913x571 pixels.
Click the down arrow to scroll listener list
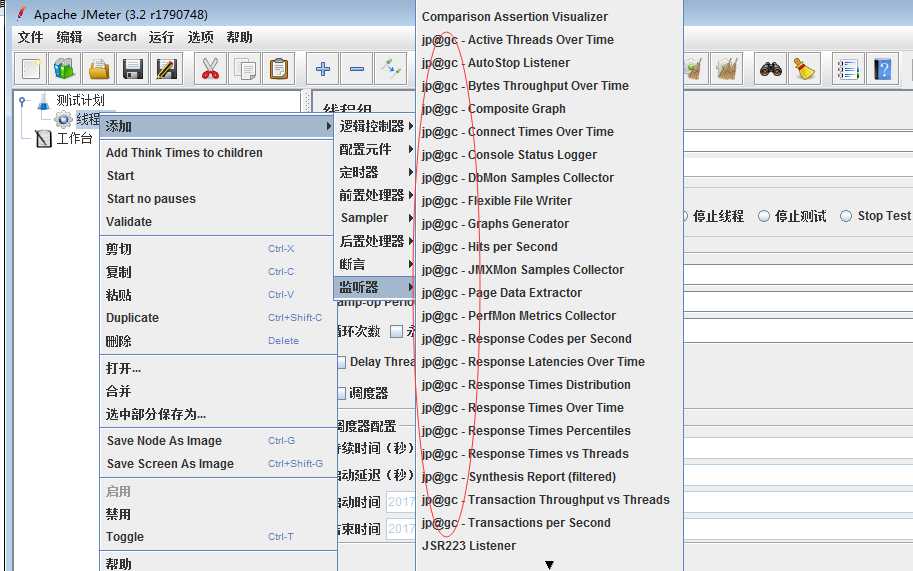549,565
